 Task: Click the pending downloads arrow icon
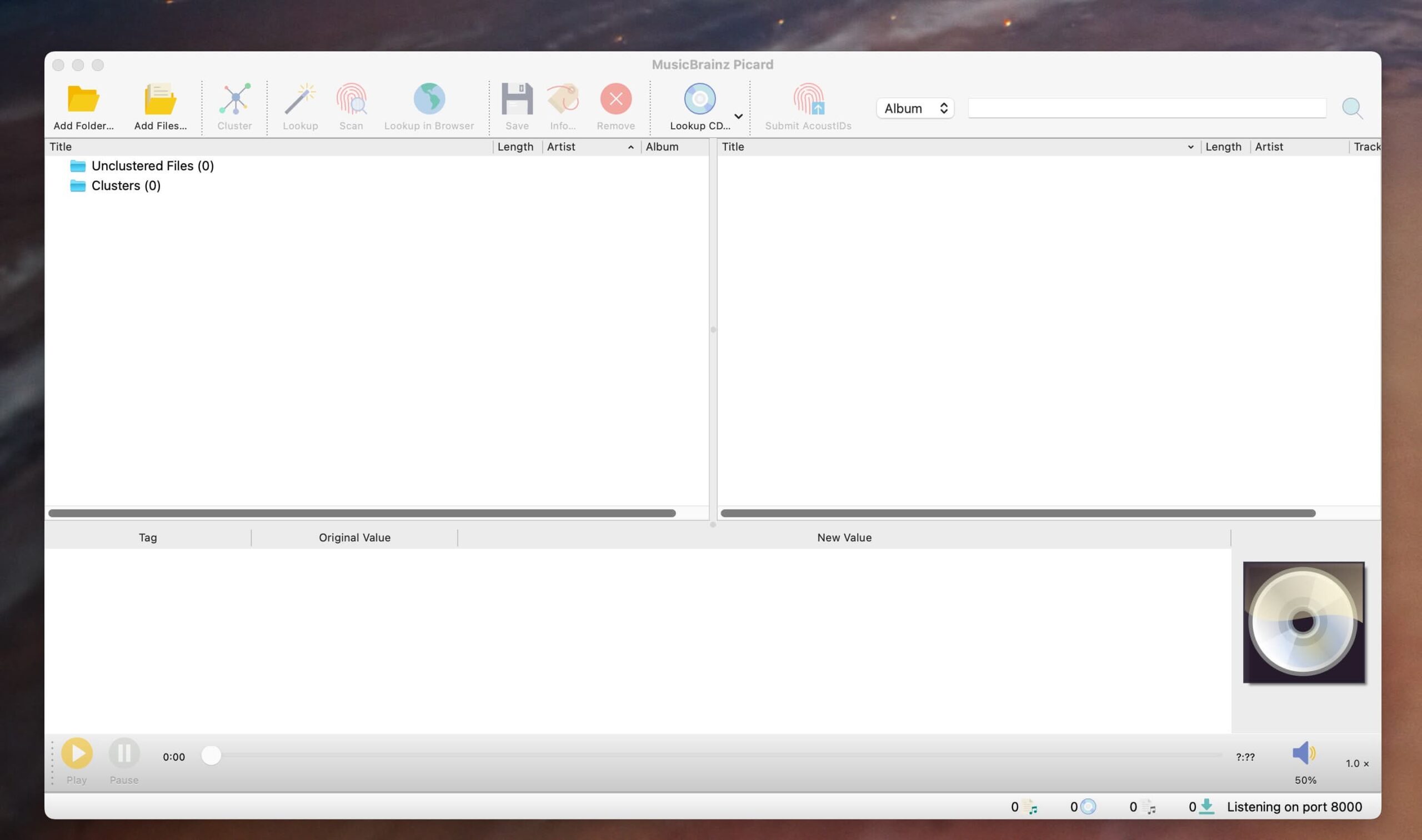point(1207,807)
